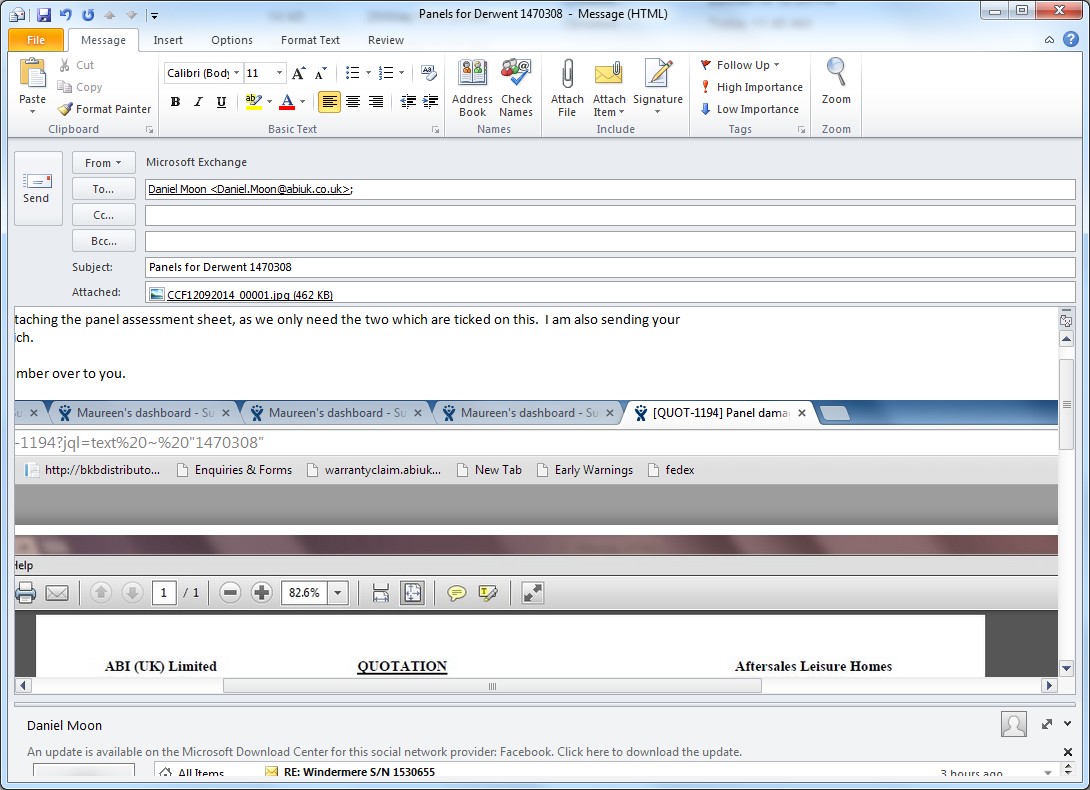
Task: Switch to the Options ribbon tab
Action: [231, 40]
